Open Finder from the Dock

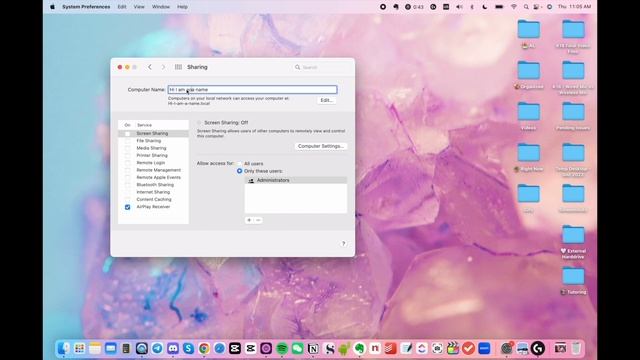tap(64, 348)
